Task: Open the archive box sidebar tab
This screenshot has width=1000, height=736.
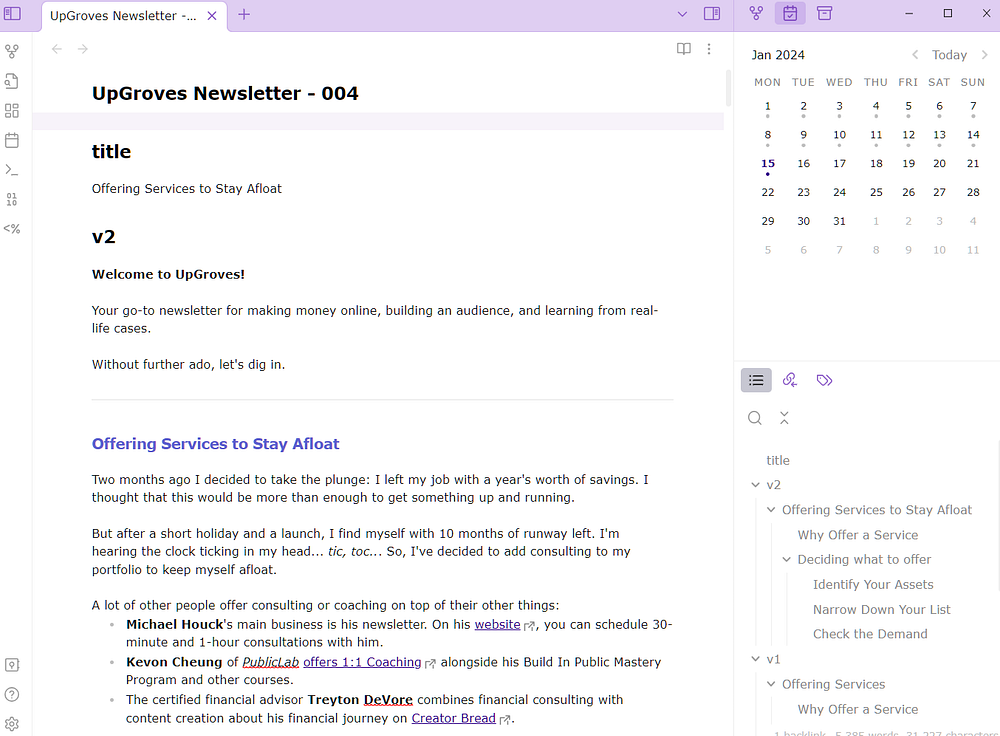Action: [x=825, y=13]
